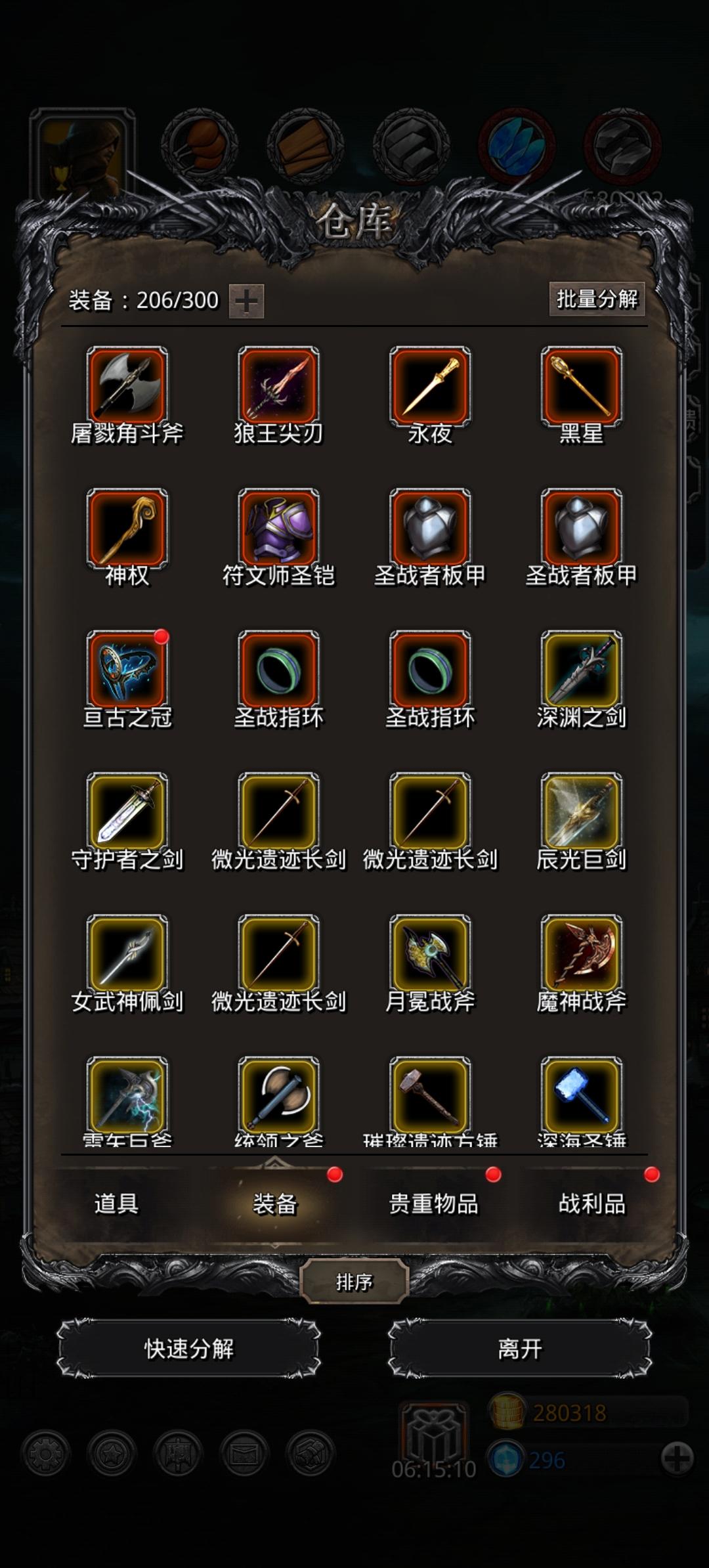Tap the 永夜 dagger icon

point(430,386)
